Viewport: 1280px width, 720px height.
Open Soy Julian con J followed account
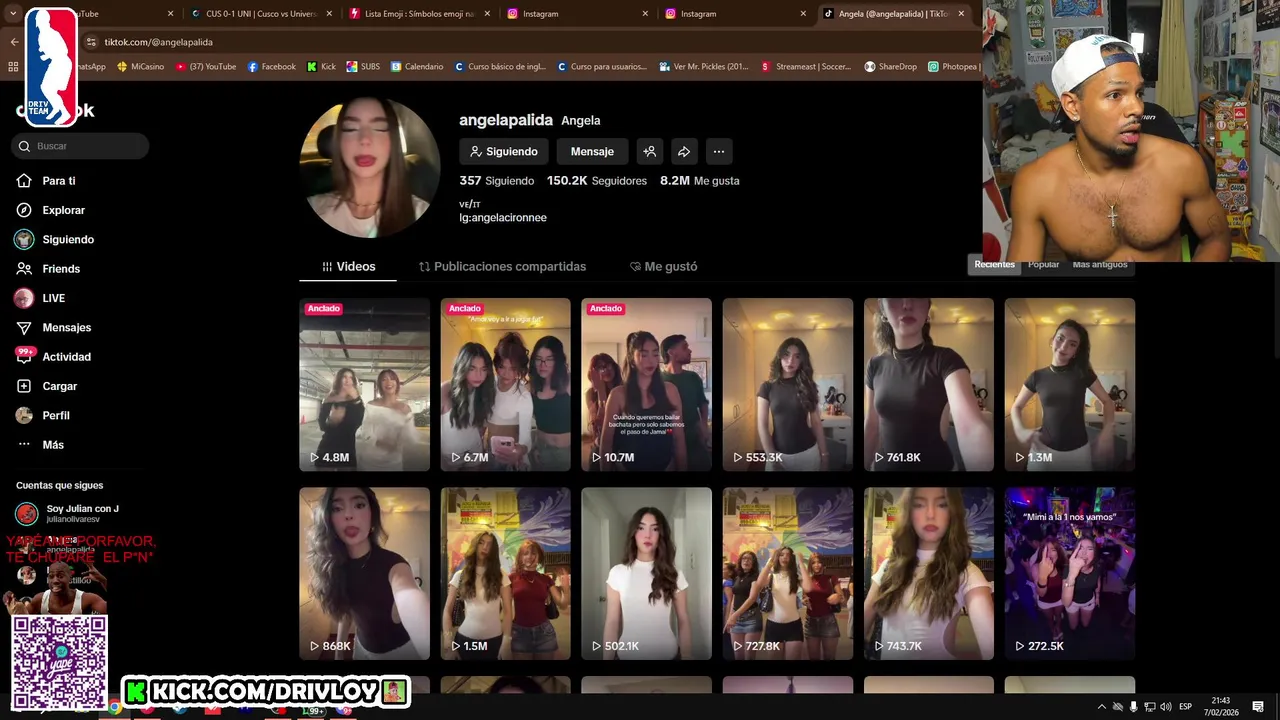tap(68, 514)
